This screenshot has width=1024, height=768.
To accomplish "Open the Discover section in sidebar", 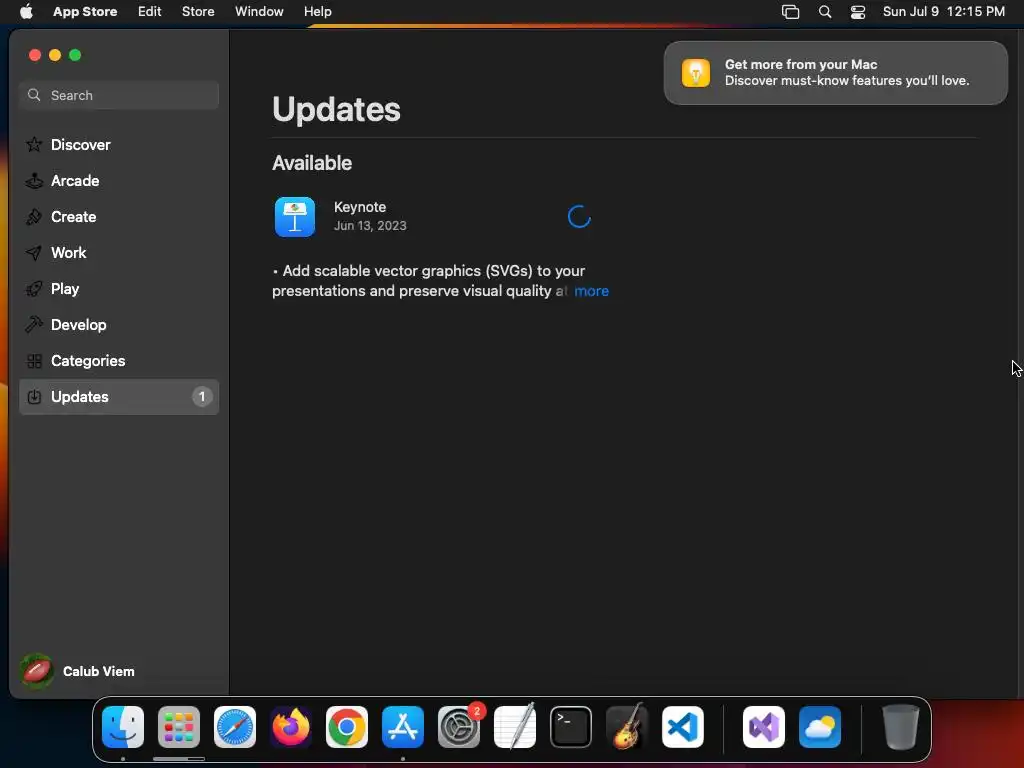I will tap(119, 144).
